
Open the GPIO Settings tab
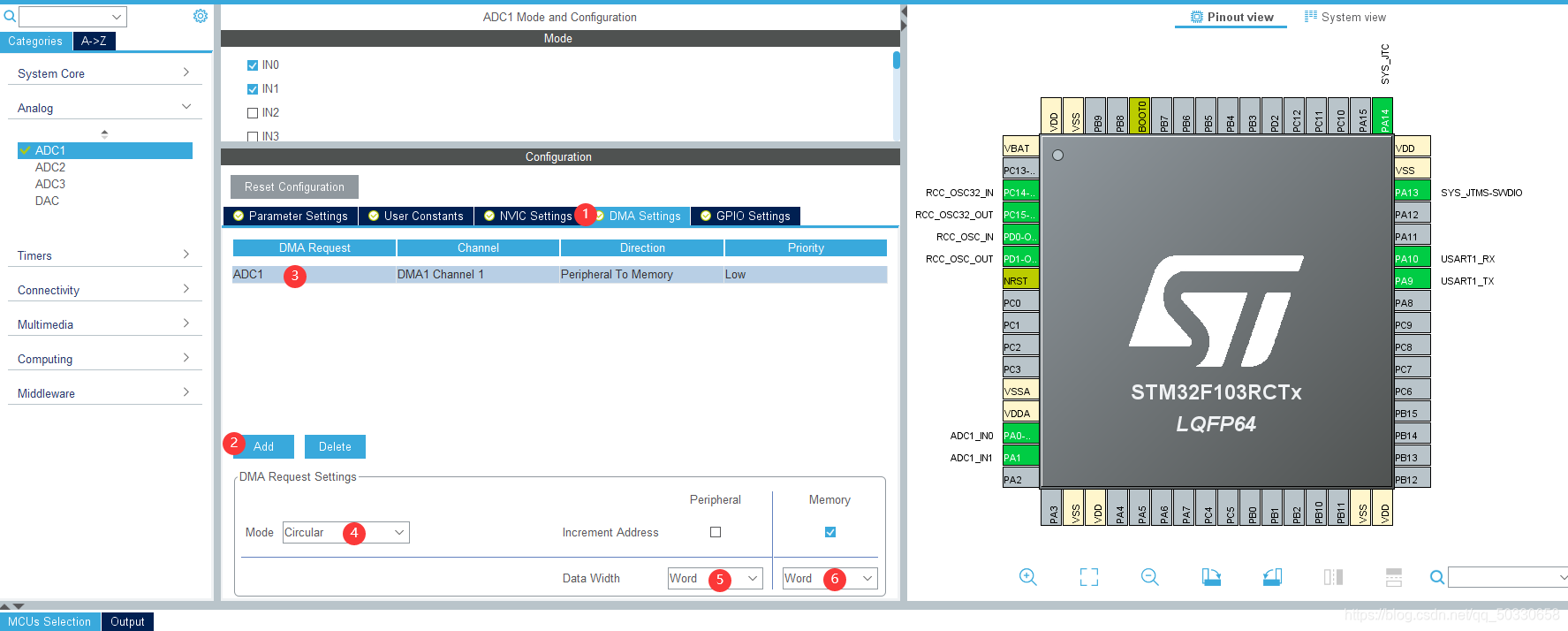click(746, 216)
